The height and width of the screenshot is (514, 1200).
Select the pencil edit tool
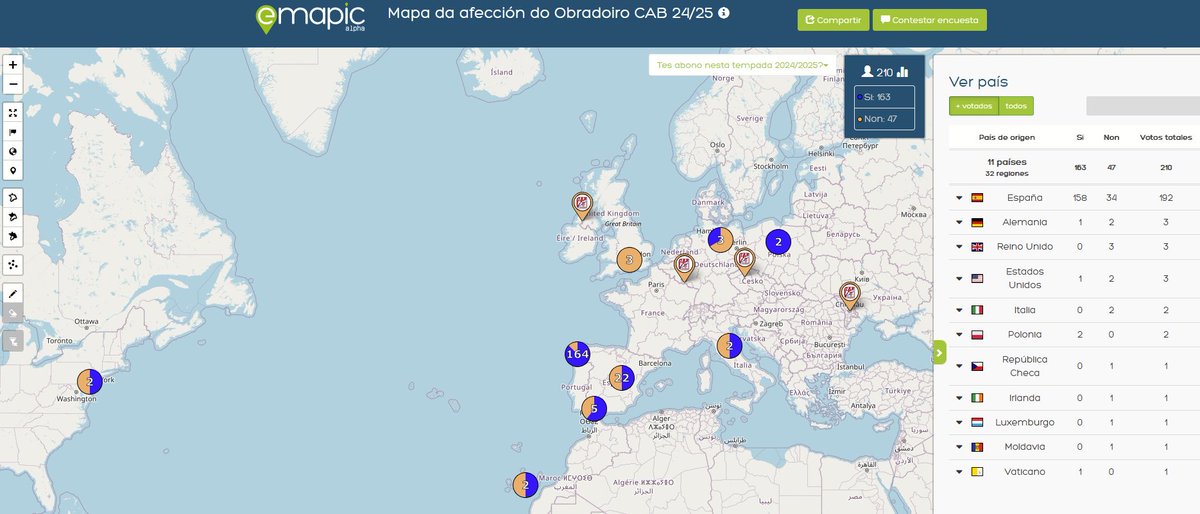click(13, 294)
